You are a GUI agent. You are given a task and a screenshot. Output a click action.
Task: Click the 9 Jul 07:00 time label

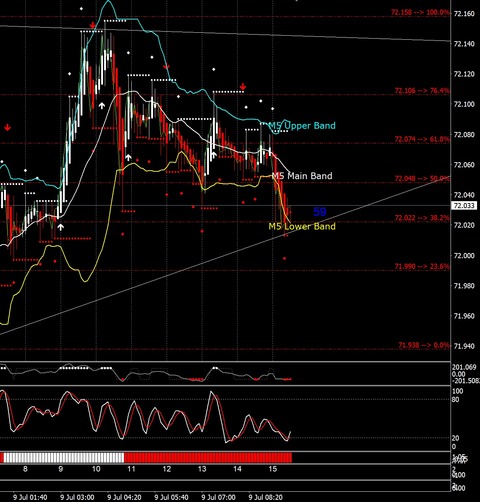click(219, 497)
